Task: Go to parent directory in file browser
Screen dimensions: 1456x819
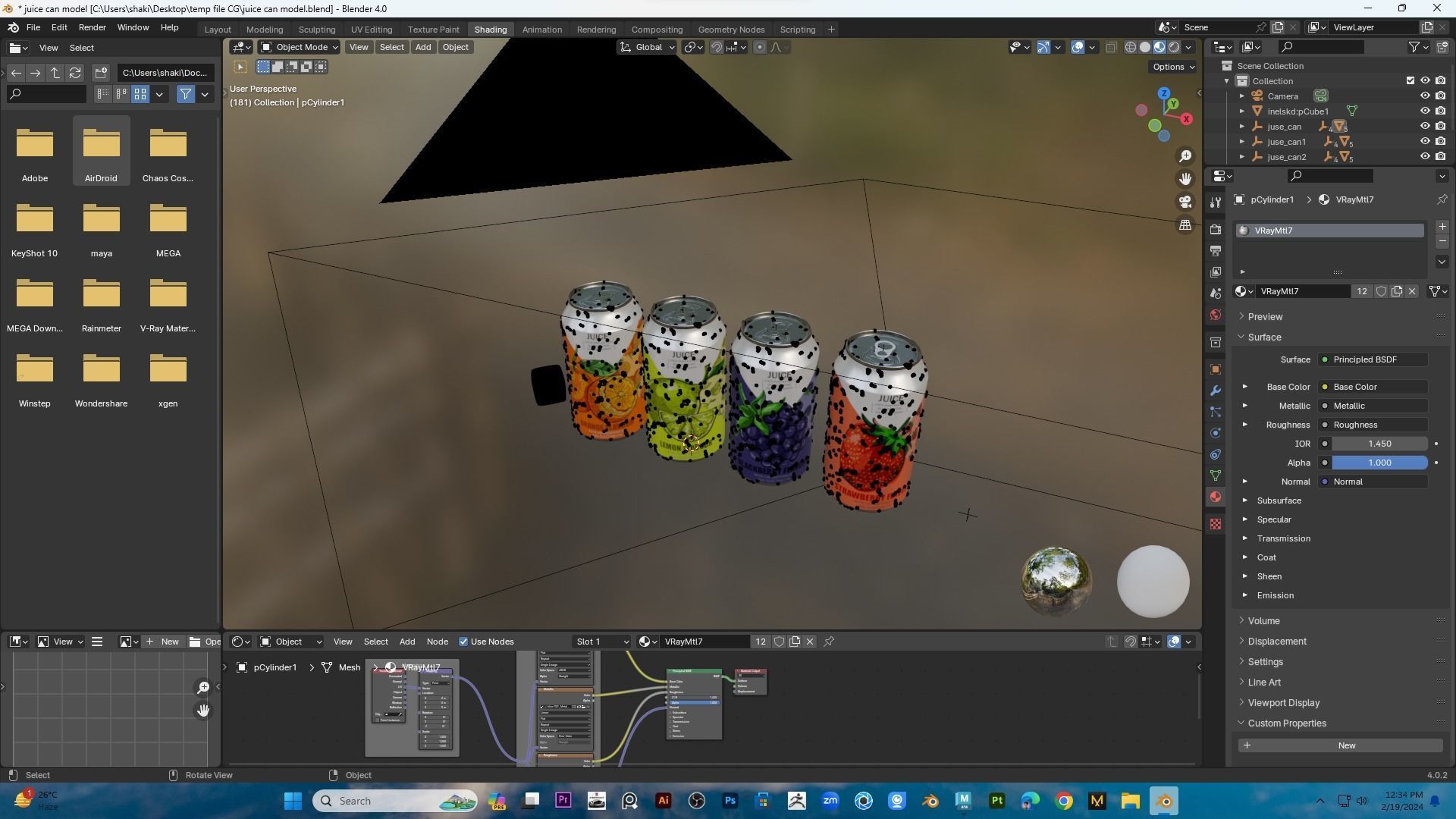Action: (x=55, y=73)
